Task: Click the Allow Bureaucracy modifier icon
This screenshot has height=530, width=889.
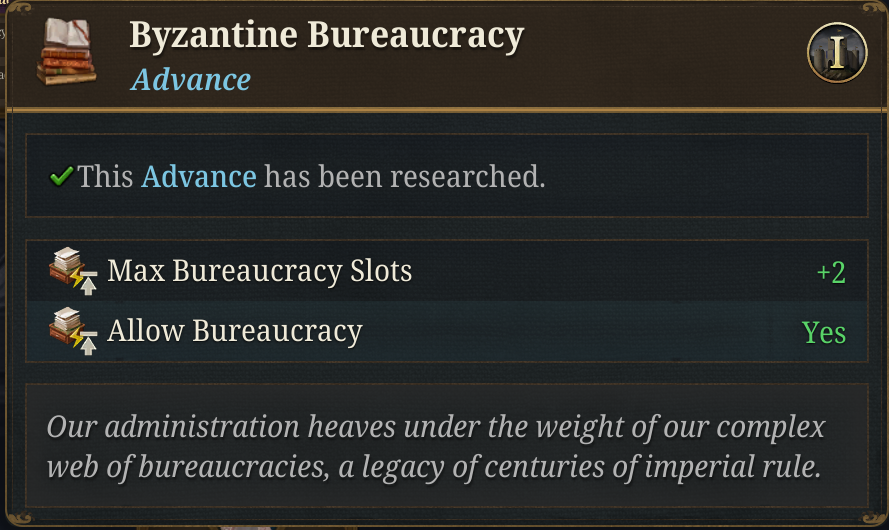Action: tap(72, 331)
